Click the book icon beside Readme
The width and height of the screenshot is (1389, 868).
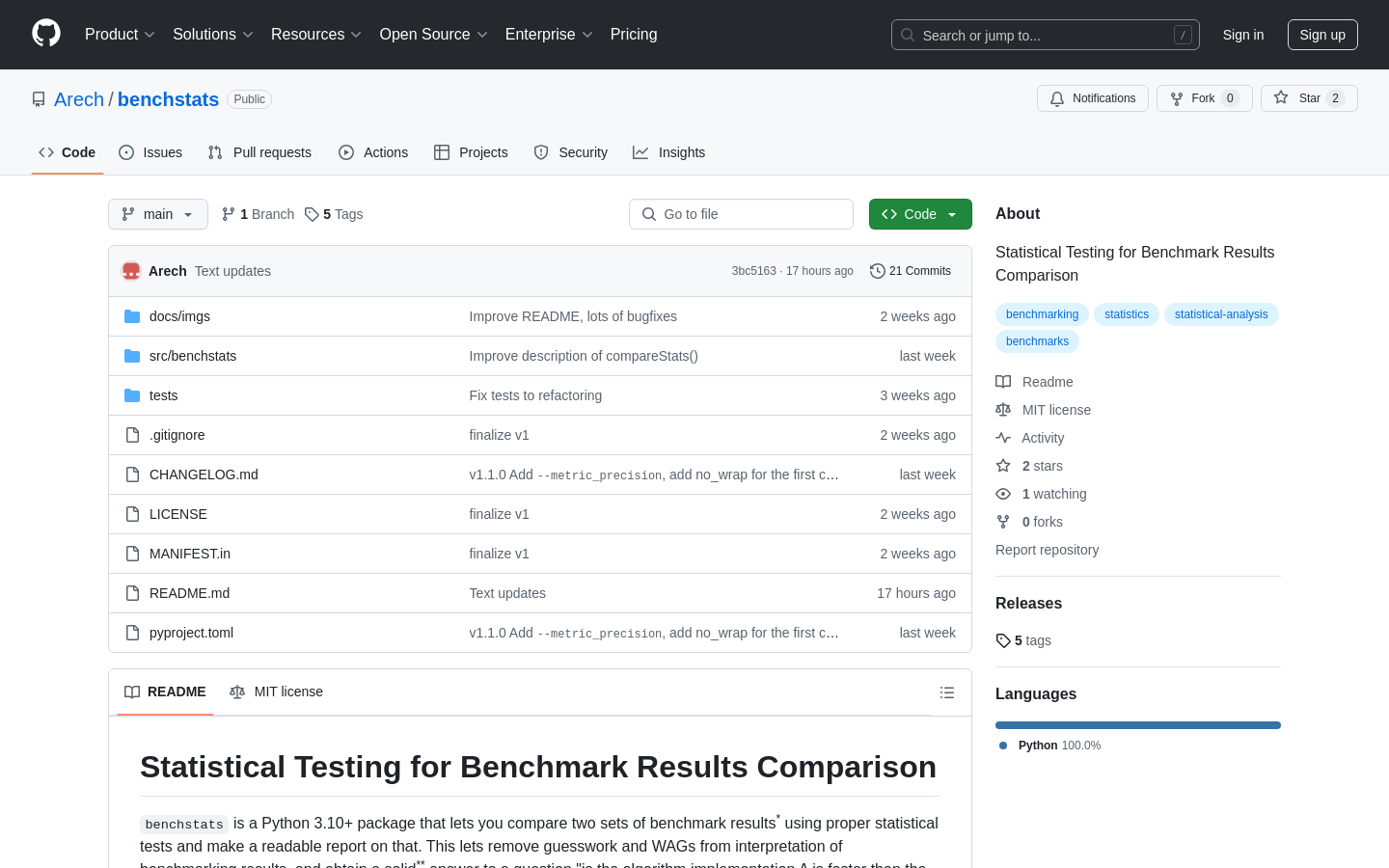point(1003,382)
